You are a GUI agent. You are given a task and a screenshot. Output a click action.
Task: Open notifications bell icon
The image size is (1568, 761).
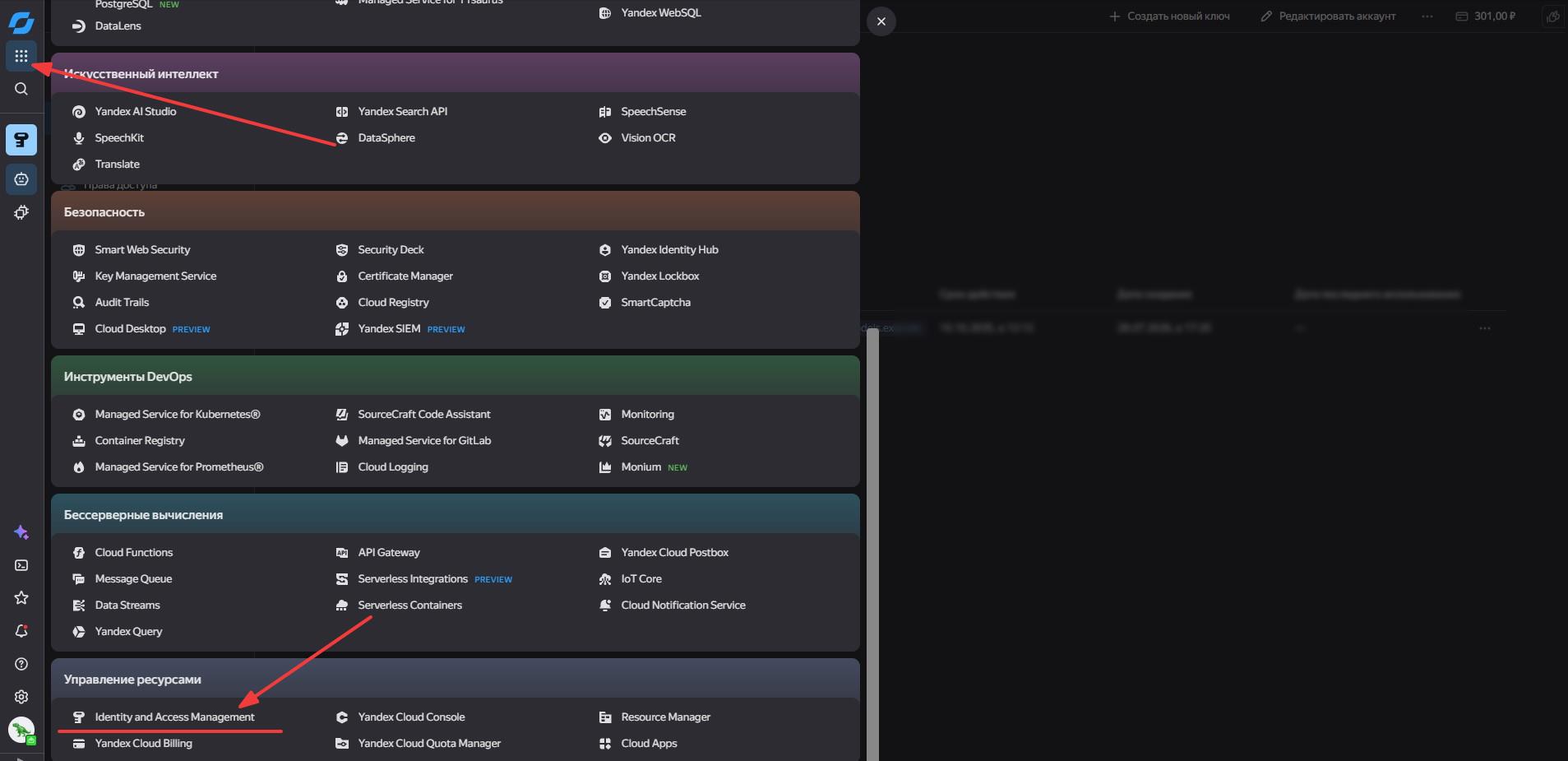coord(21,631)
